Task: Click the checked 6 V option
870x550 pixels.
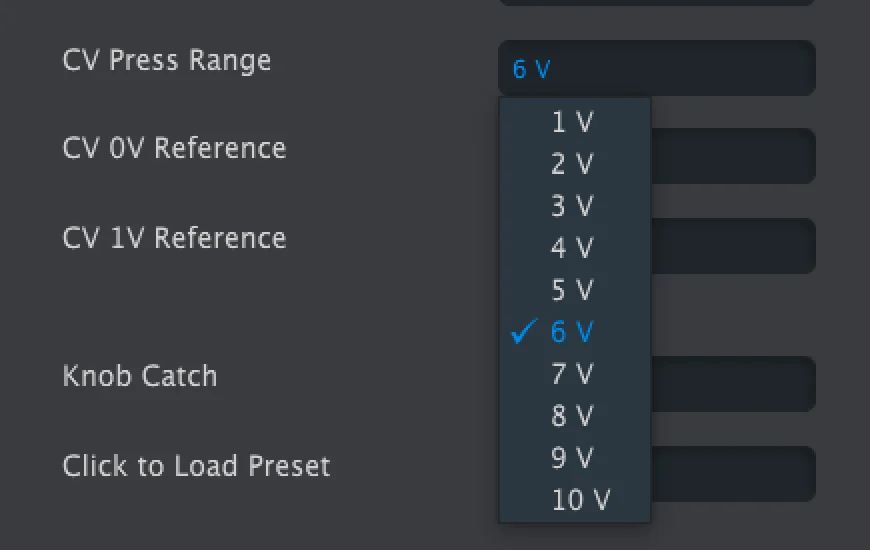Action: [573, 332]
